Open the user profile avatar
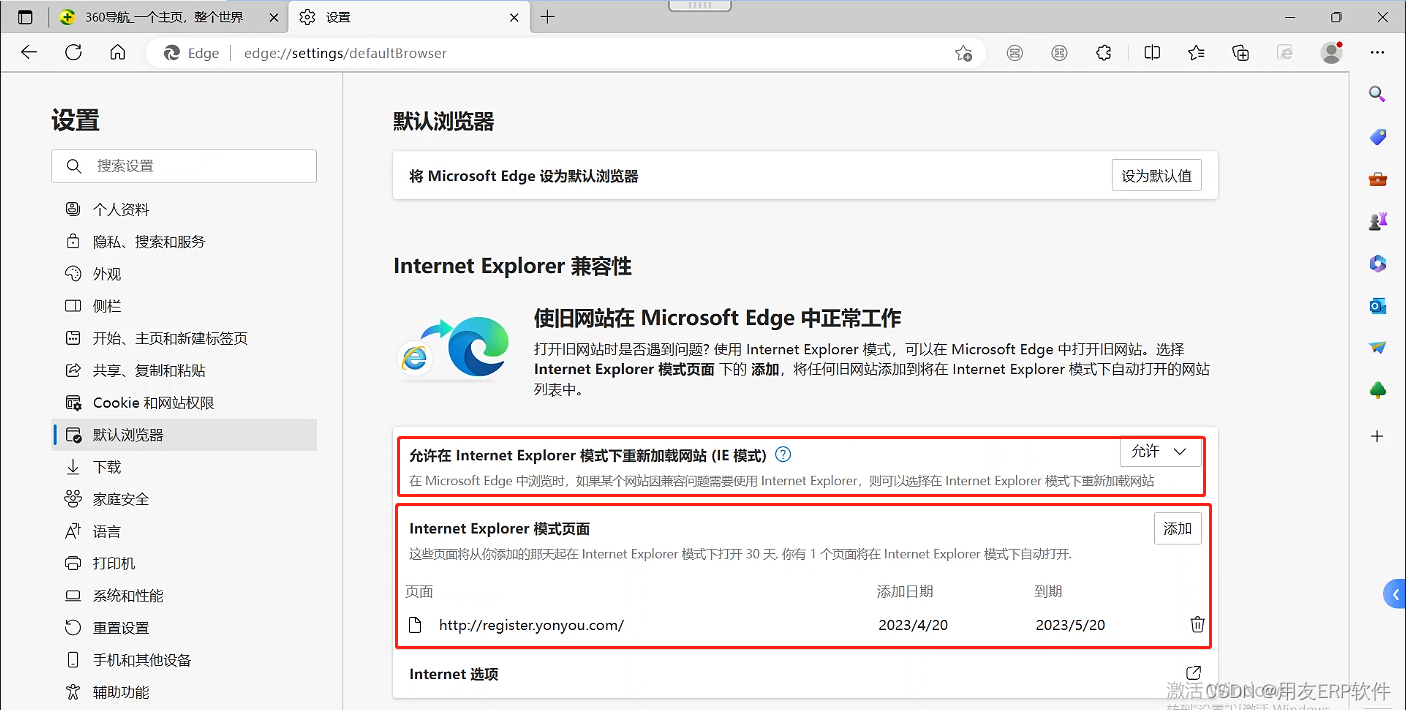1406x710 pixels. [1331, 53]
